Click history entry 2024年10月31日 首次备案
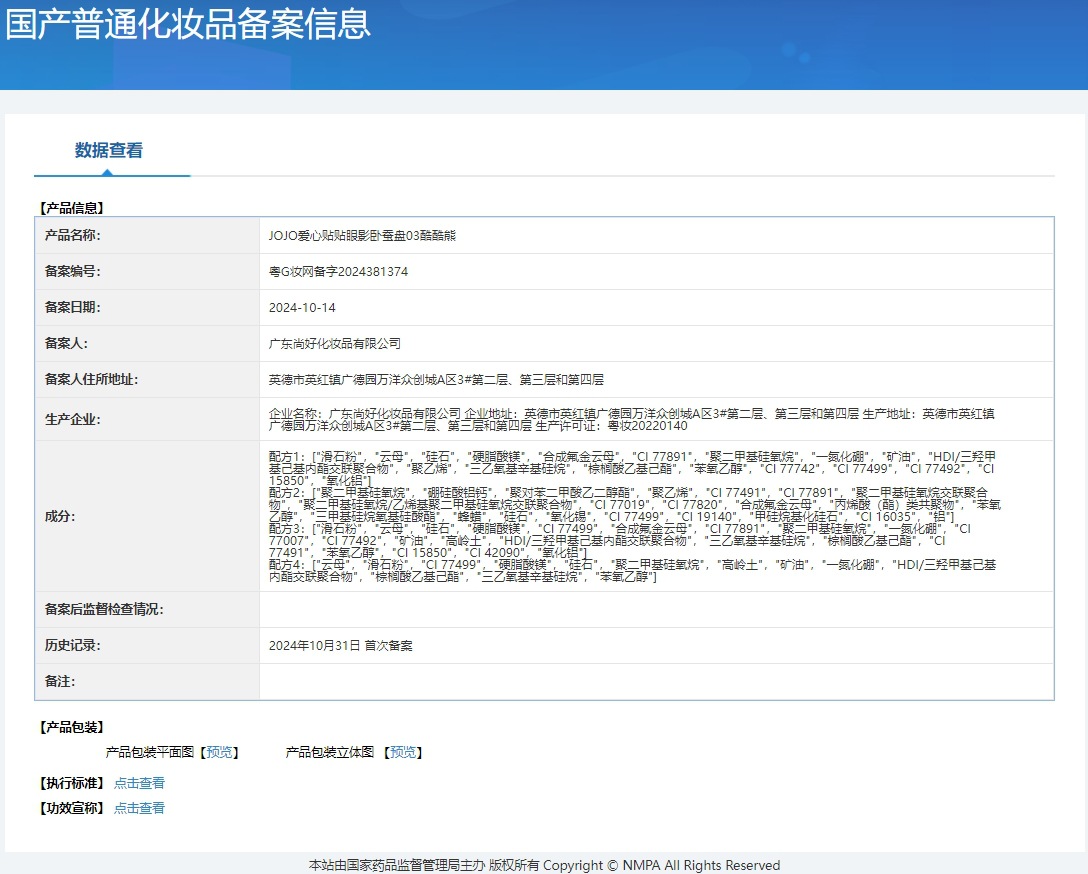 [x=341, y=646]
